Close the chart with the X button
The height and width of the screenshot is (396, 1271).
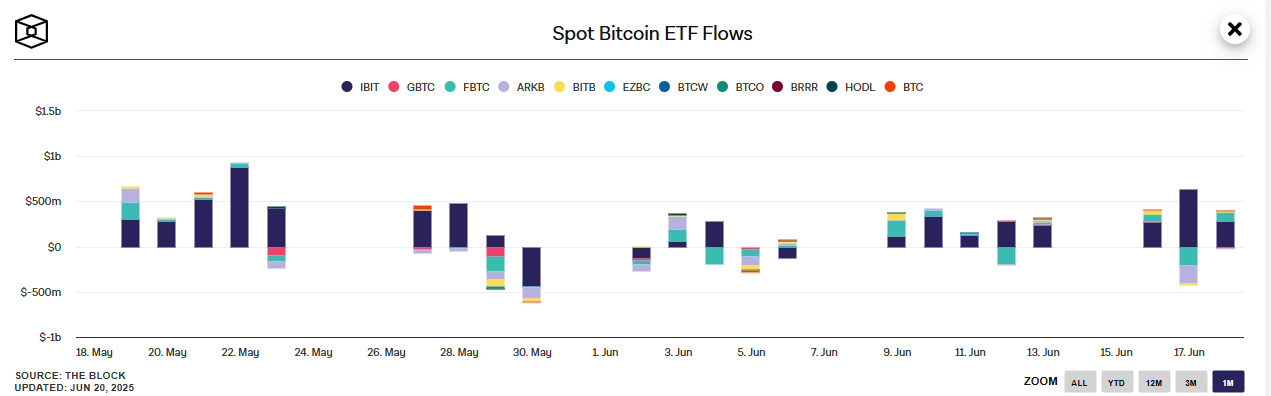[x=1234, y=30]
